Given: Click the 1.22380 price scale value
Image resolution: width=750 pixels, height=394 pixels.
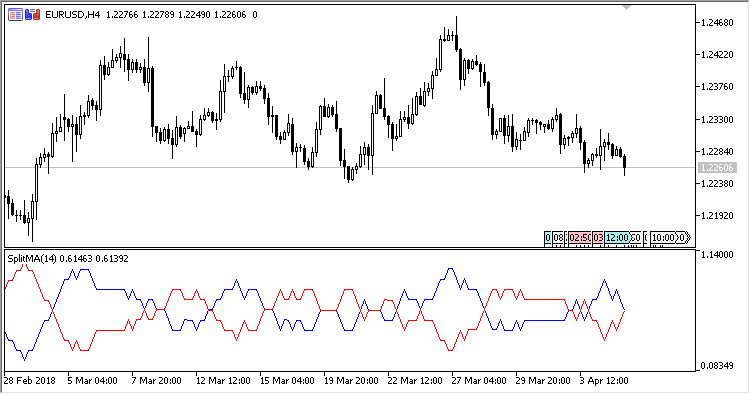Looking at the screenshot, I should tap(717, 184).
